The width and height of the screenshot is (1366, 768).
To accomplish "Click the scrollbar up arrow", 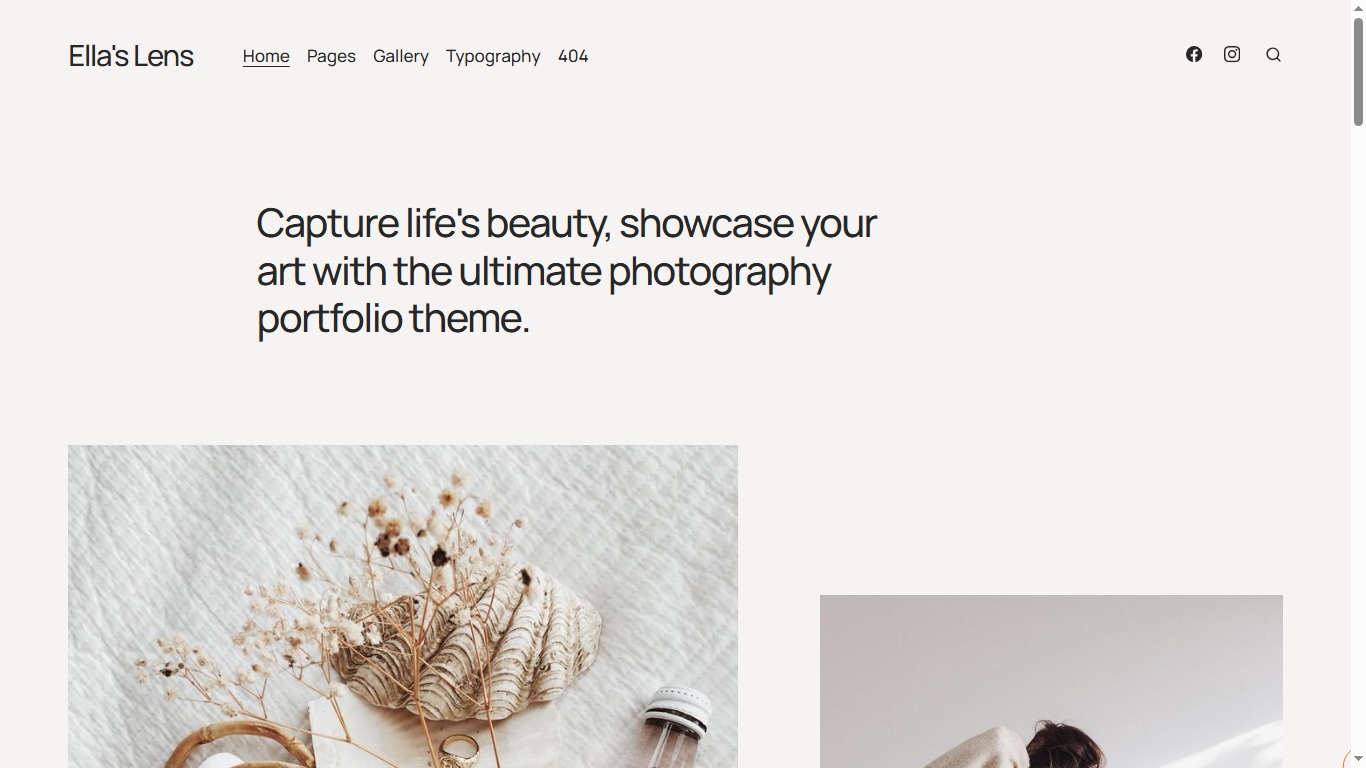I will pyautogui.click(x=1358, y=8).
